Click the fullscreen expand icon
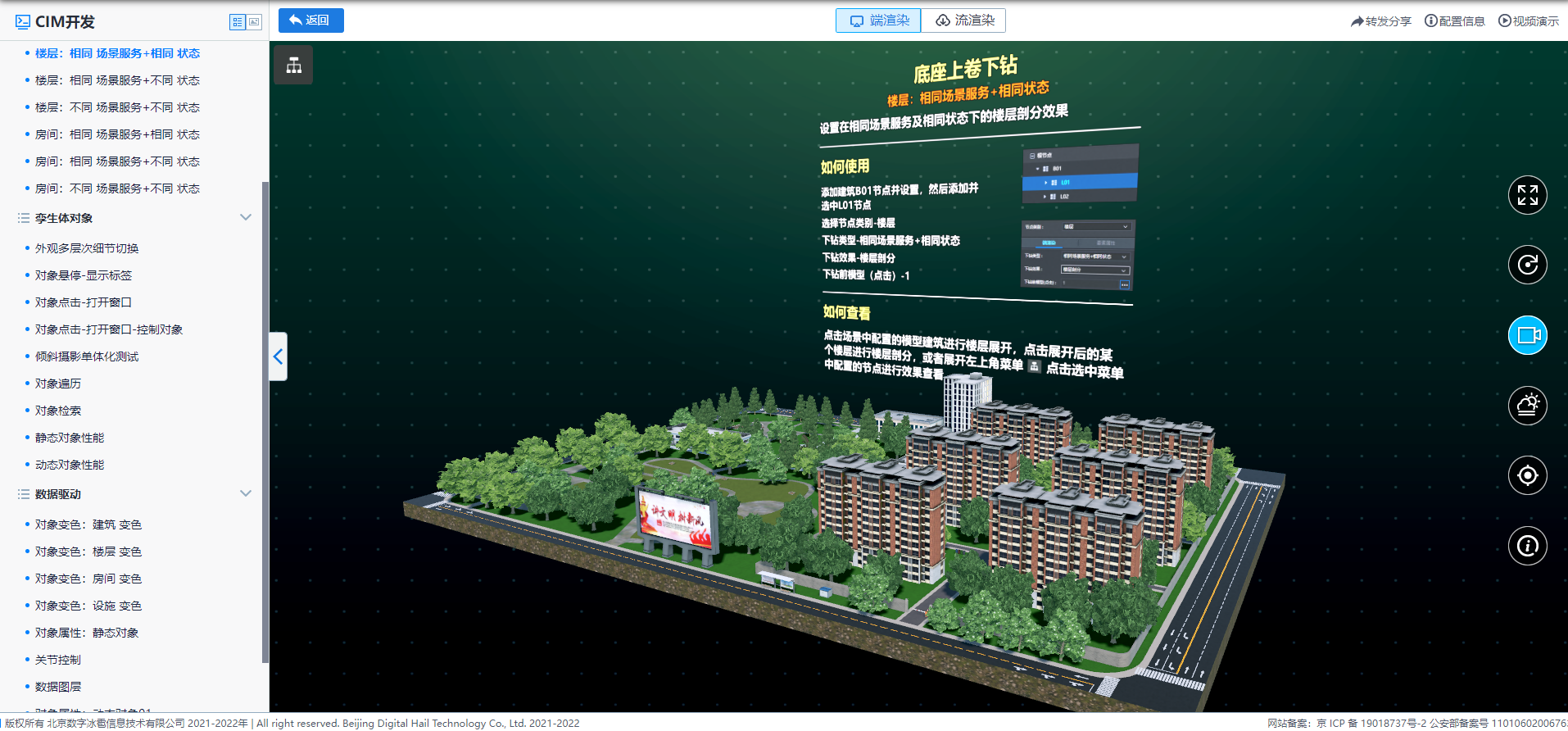Viewport: 1568px width, 731px height. (x=1527, y=195)
